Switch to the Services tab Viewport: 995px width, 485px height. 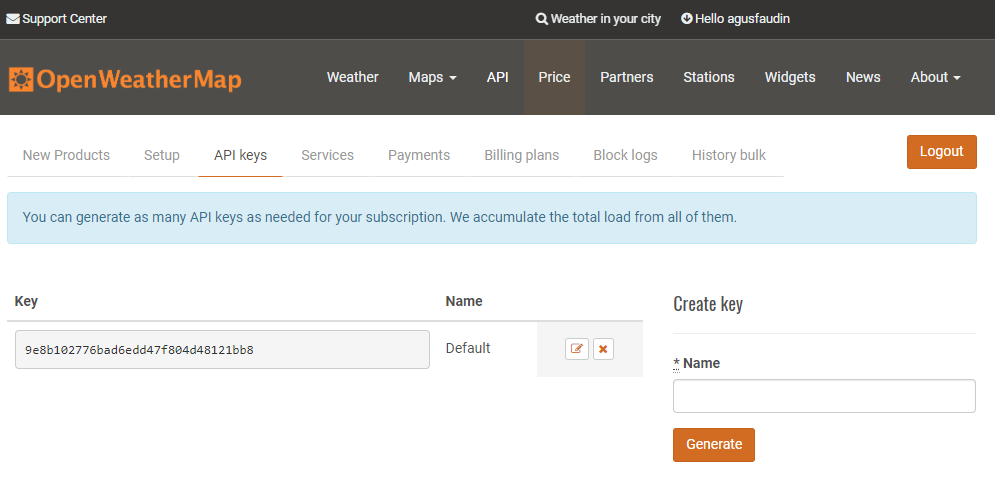[x=327, y=156]
